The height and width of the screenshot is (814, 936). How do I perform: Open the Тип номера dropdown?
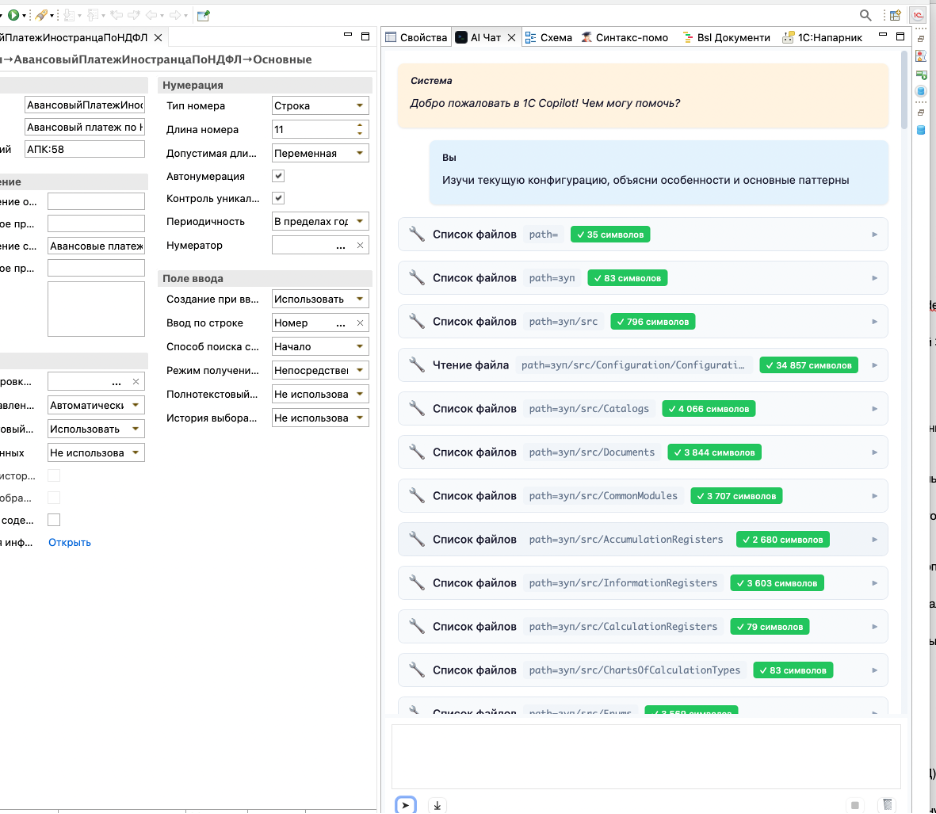[x=320, y=106]
